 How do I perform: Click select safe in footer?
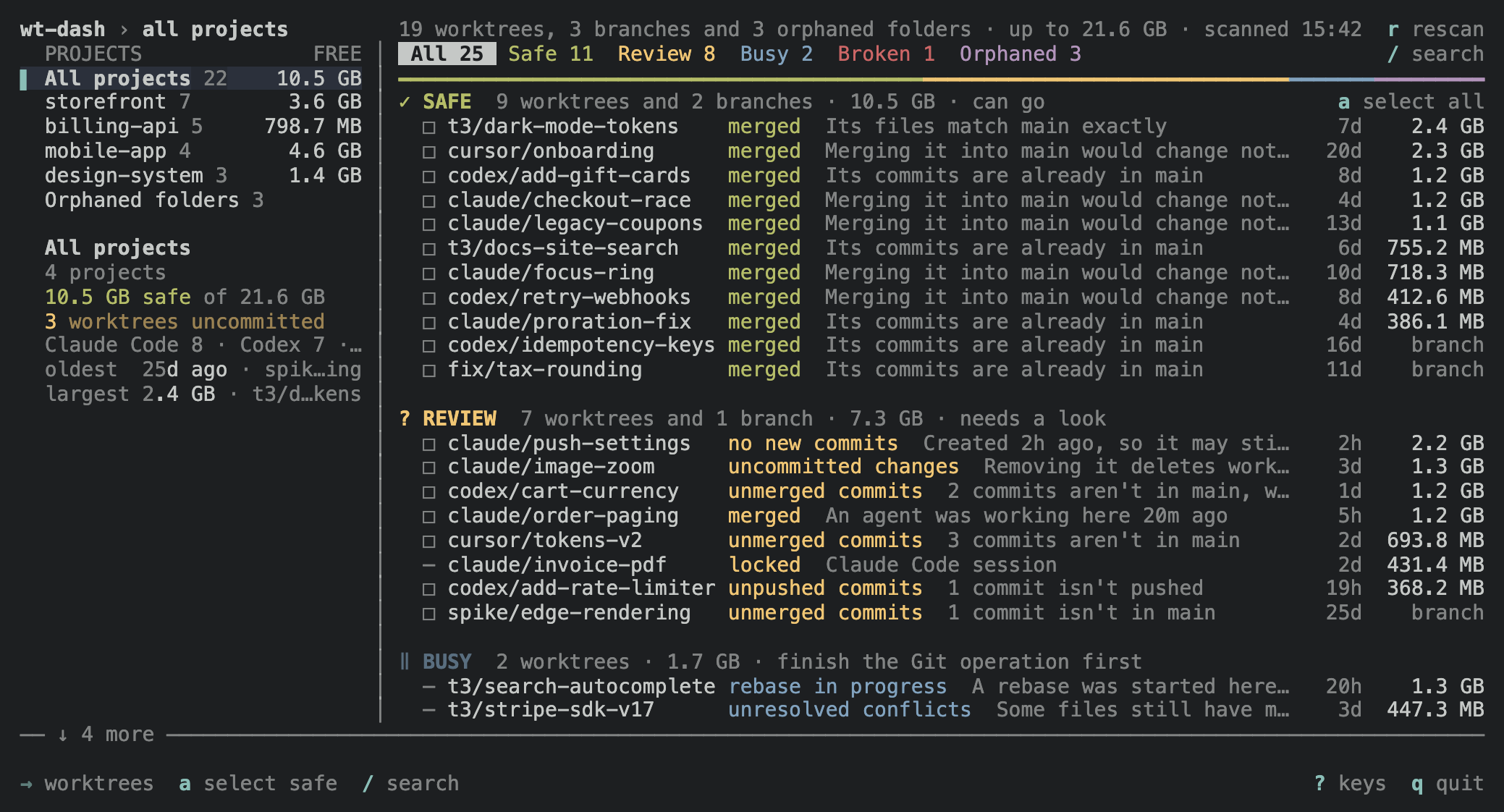258,783
